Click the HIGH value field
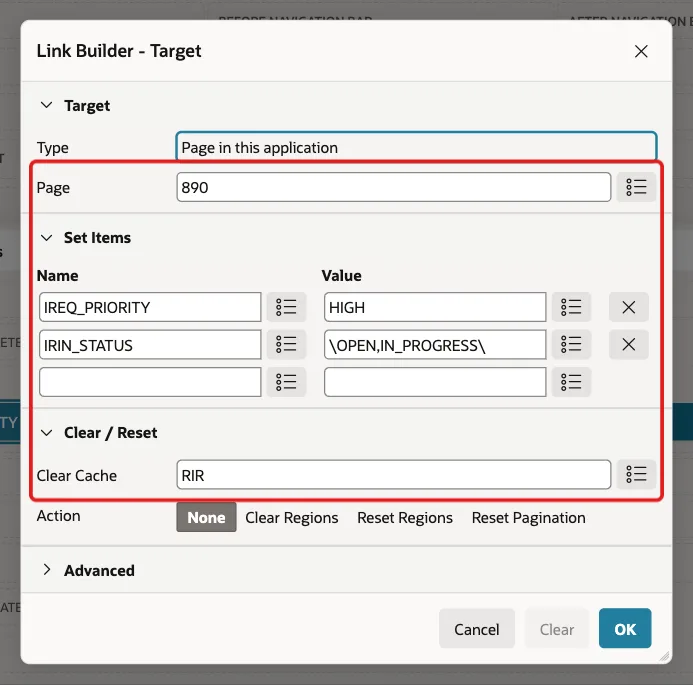This screenshot has height=685, width=693. click(x=435, y=307)
